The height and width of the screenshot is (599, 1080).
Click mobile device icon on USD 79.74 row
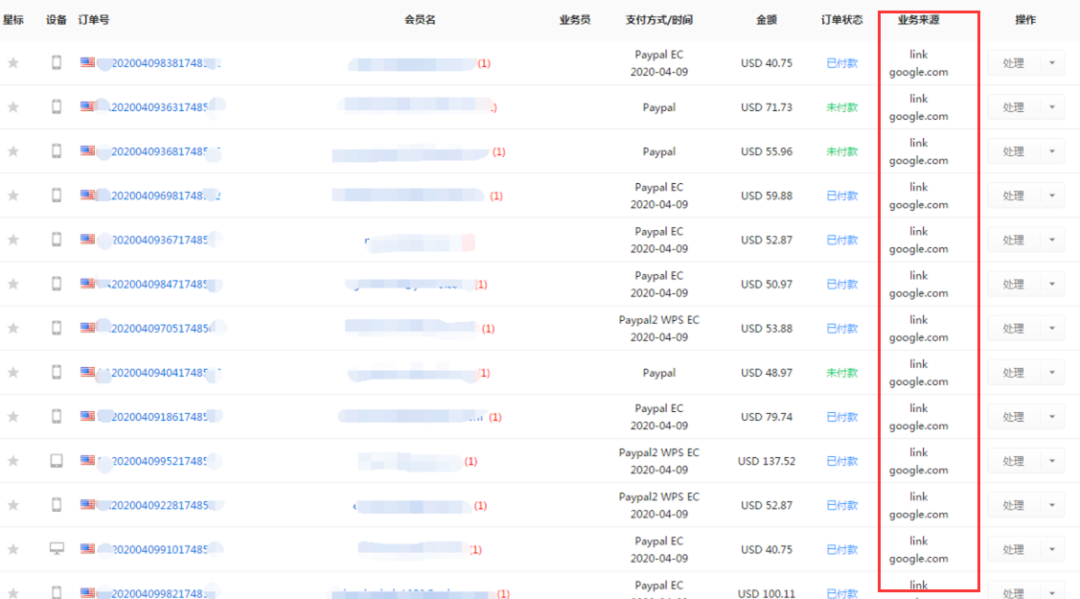tap(56, 417)
